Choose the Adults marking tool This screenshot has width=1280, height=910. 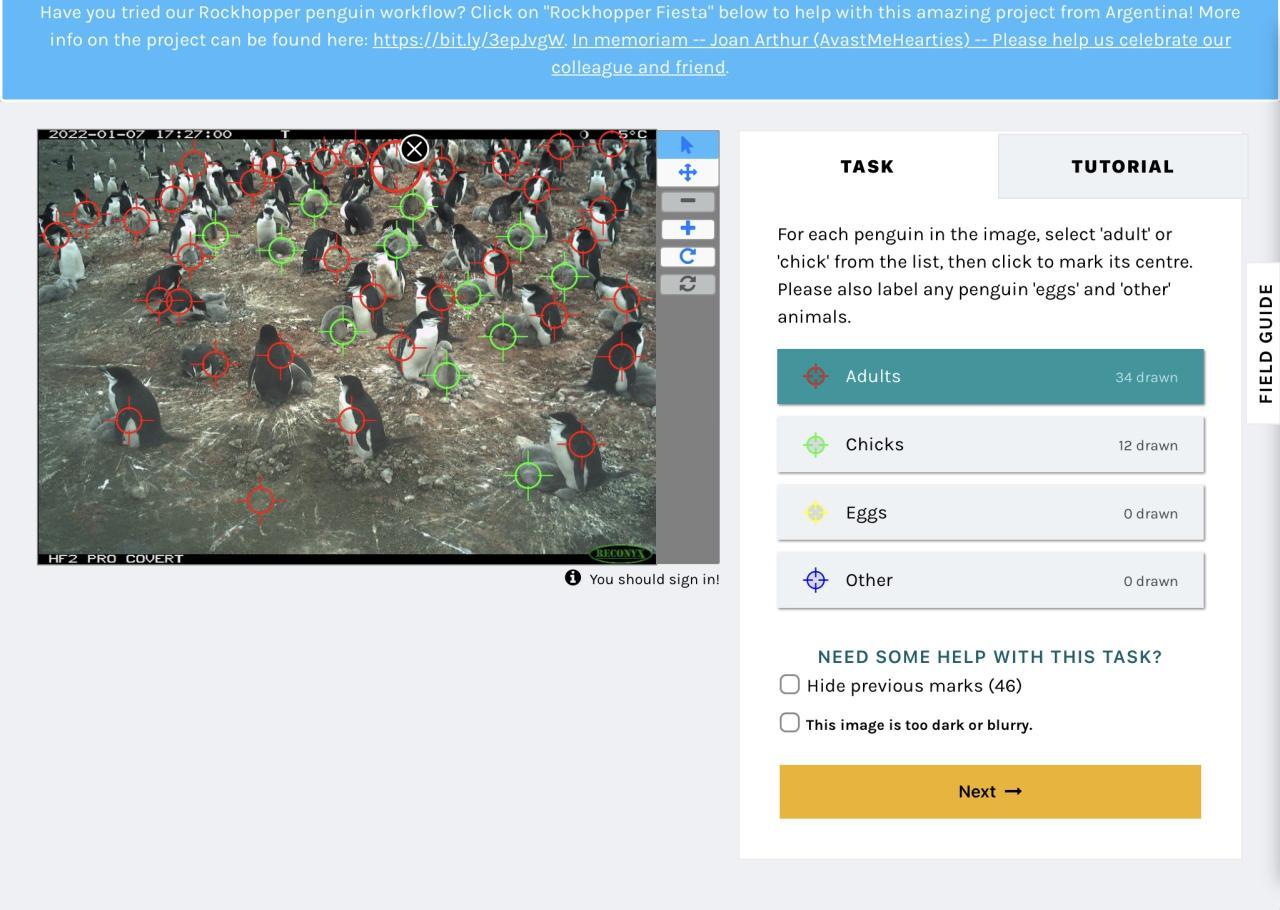pos(990,377)
